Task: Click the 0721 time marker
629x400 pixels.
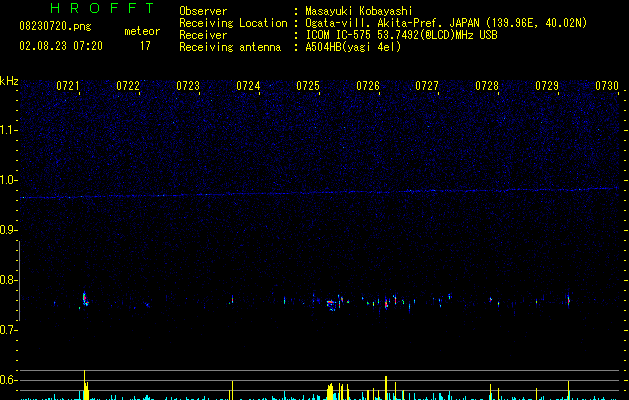Action: coord(68,86)
